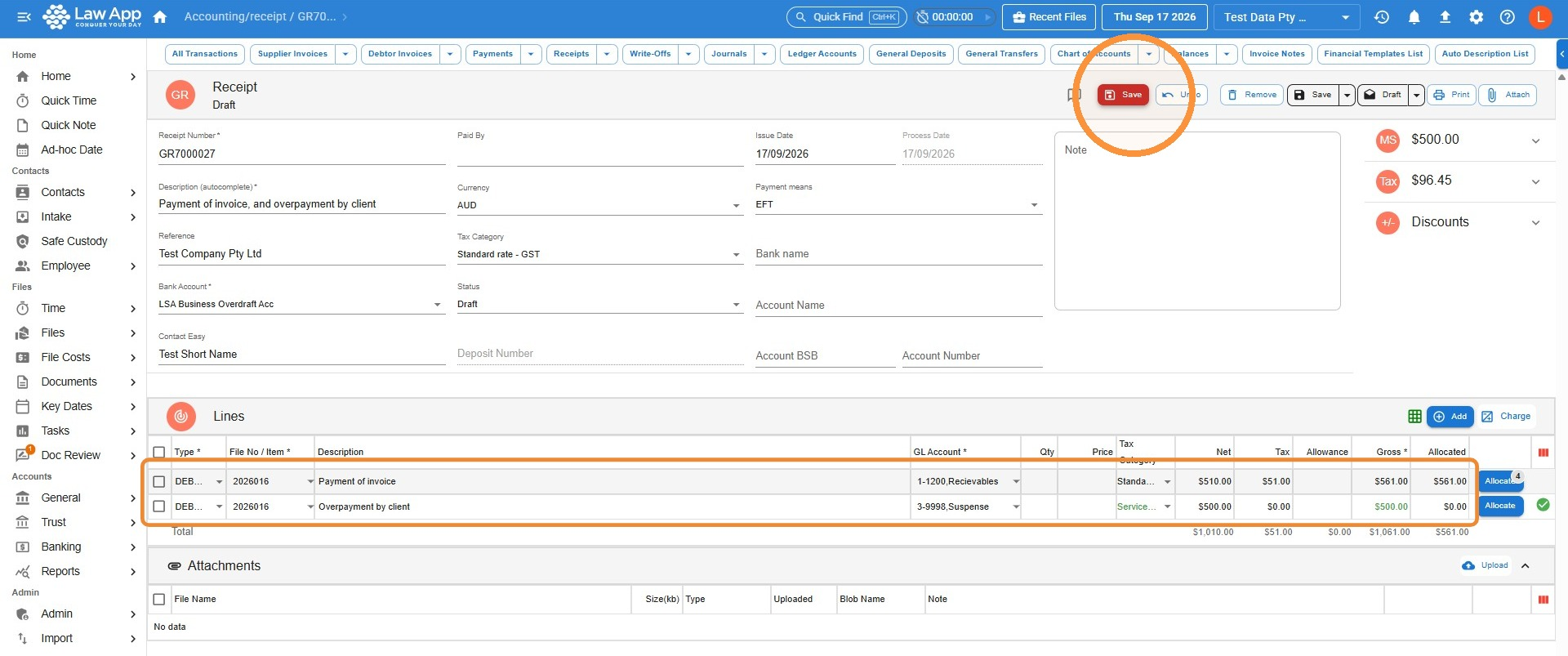Click the Print button
This screenshot has height=656, width=1568.
1451,95
